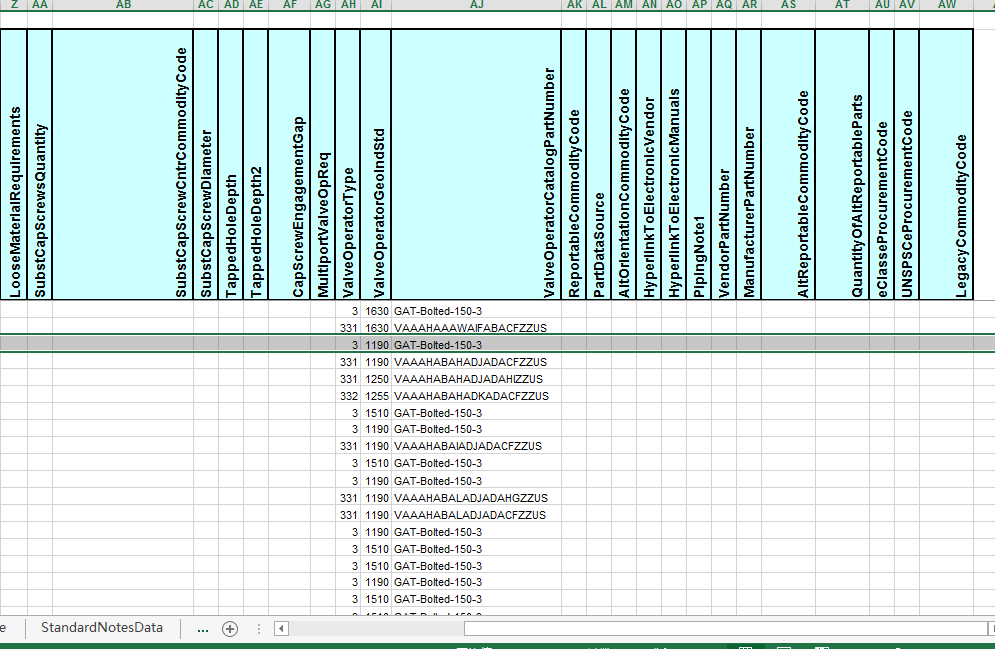Select the PipingNote1 header cell
Image resolution: width=995 pixels, height=649 pixels.
pos(699,164)
